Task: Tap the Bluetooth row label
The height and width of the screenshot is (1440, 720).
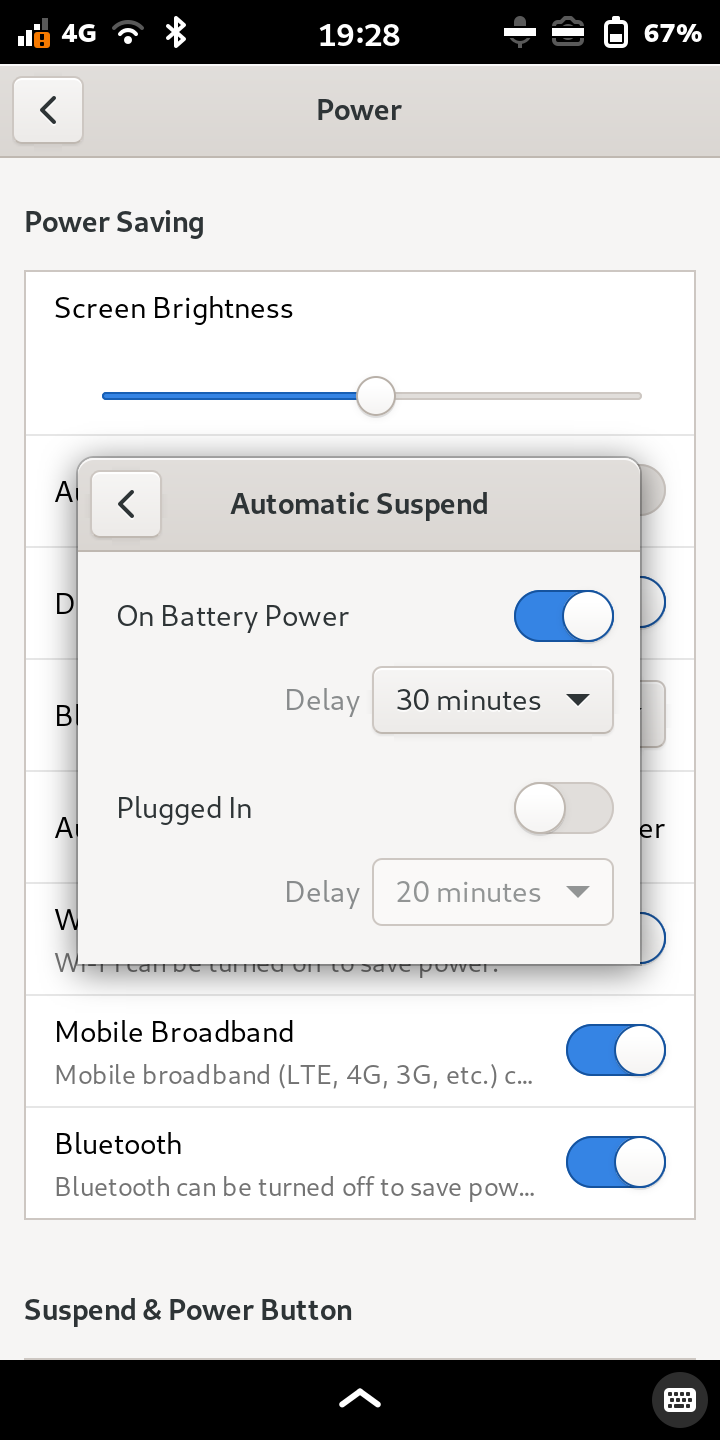Action: coord(118,1144)
